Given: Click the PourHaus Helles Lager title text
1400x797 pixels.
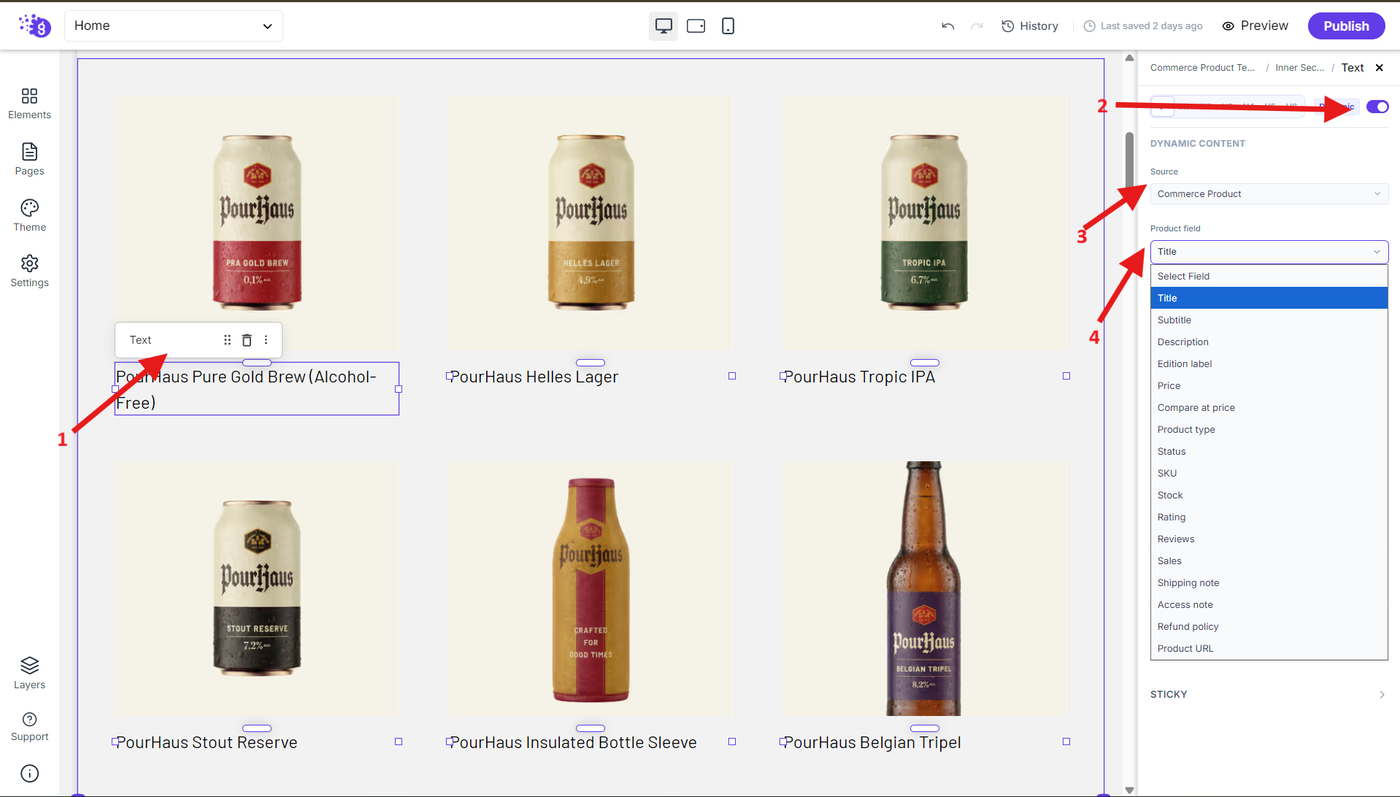Looking at the screenshot, I should (534, 377).
